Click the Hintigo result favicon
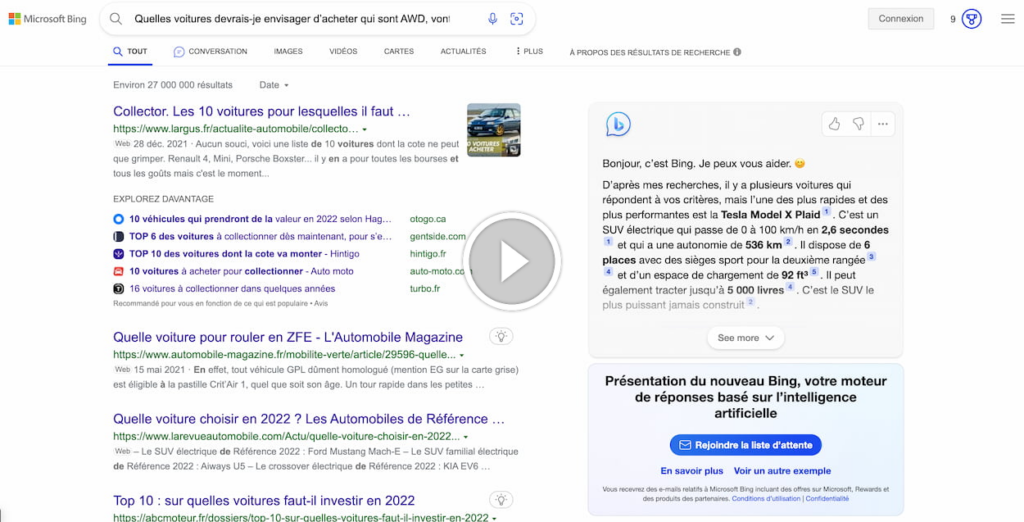The height and width of the screenshot is (522, 1024). pos(118,253)
